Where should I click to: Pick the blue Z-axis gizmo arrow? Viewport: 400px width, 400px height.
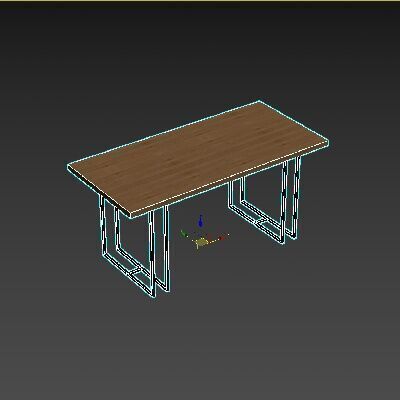pos(201,221)
